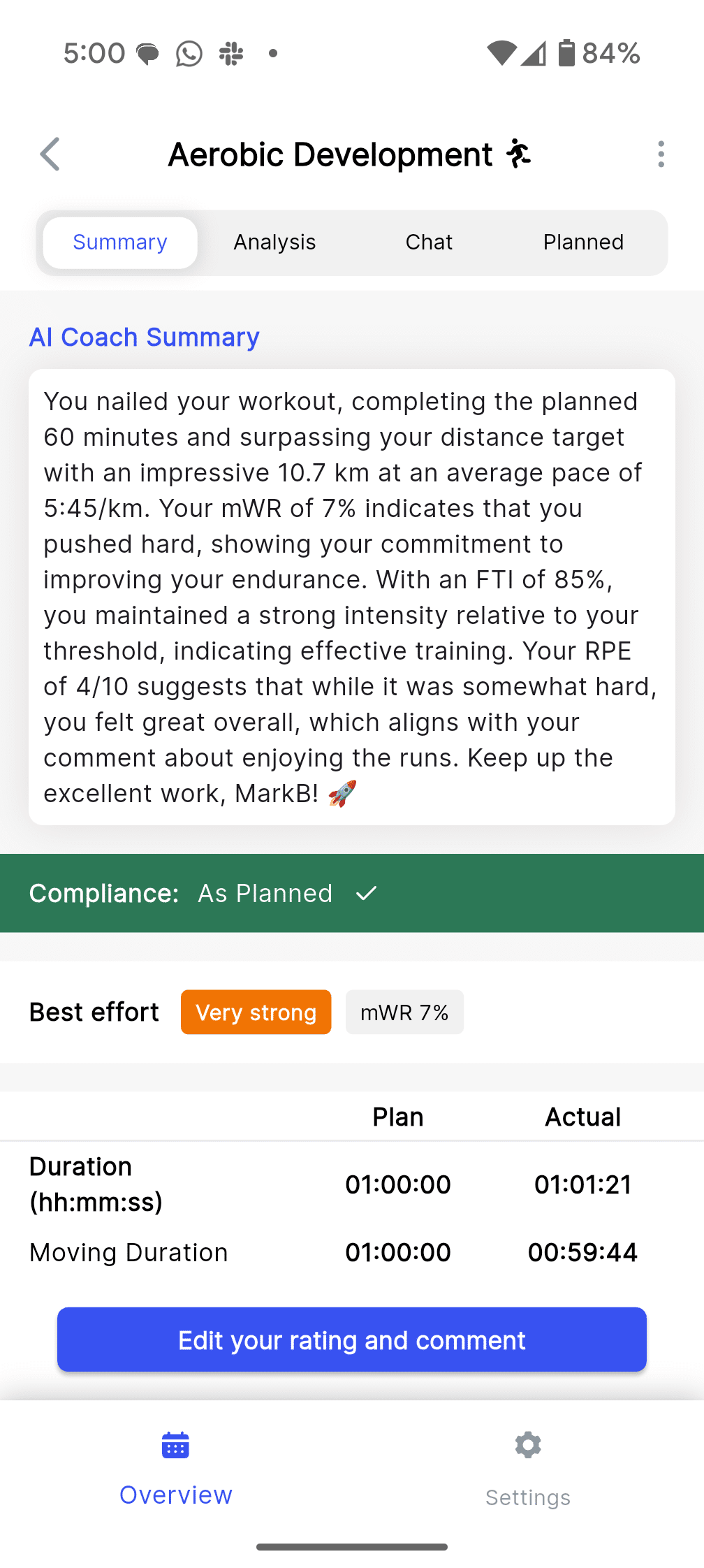Screen dimensions: 704x1568
Task: Switch to the Chat tab
Action: point(429,242)
